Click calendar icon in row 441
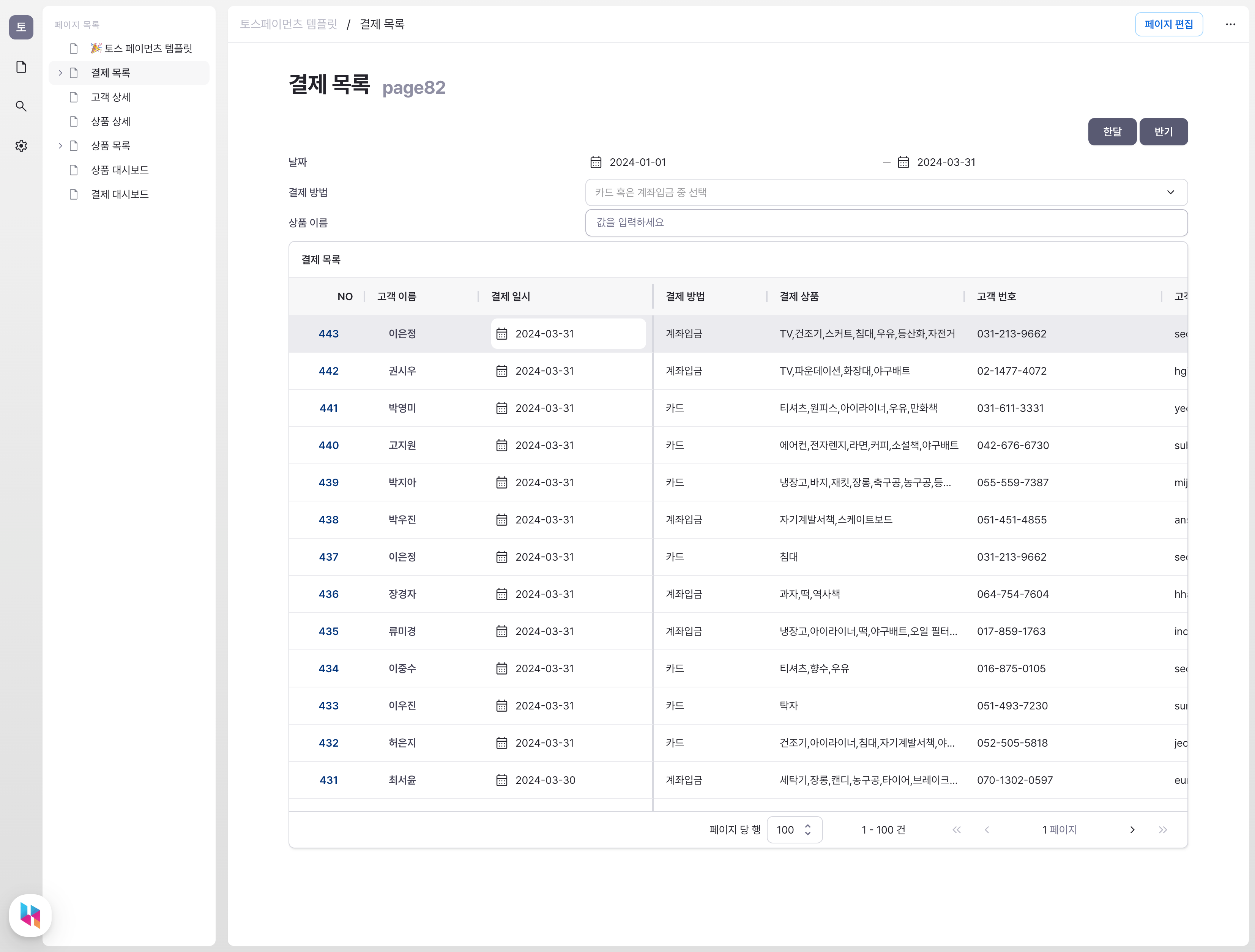This screenshot has height=952, width=1255. click(501, 408)
